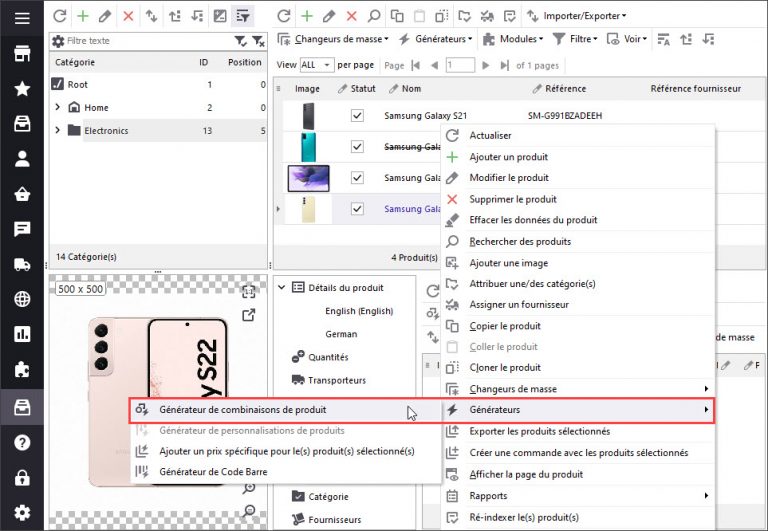Screen dimensions: 768x531
Task: Open shopping basket icon in sidebar
Action: point(22,194)
